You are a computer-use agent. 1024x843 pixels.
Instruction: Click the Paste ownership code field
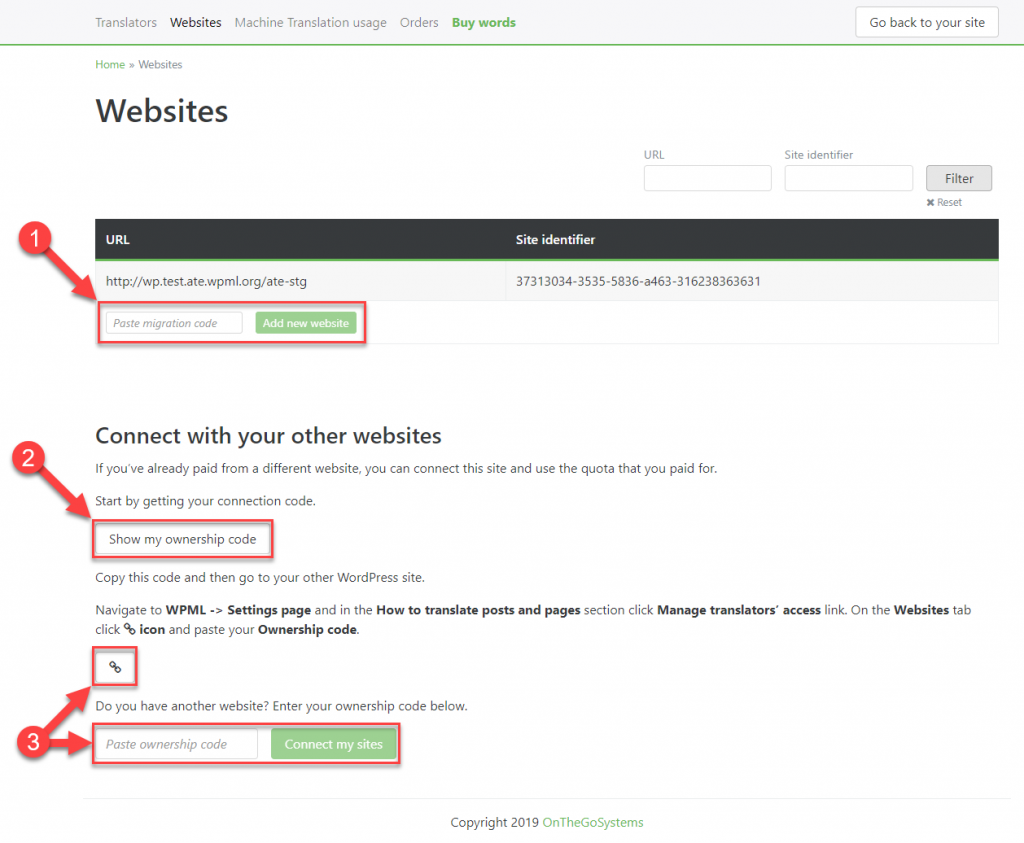coord(176,744)
